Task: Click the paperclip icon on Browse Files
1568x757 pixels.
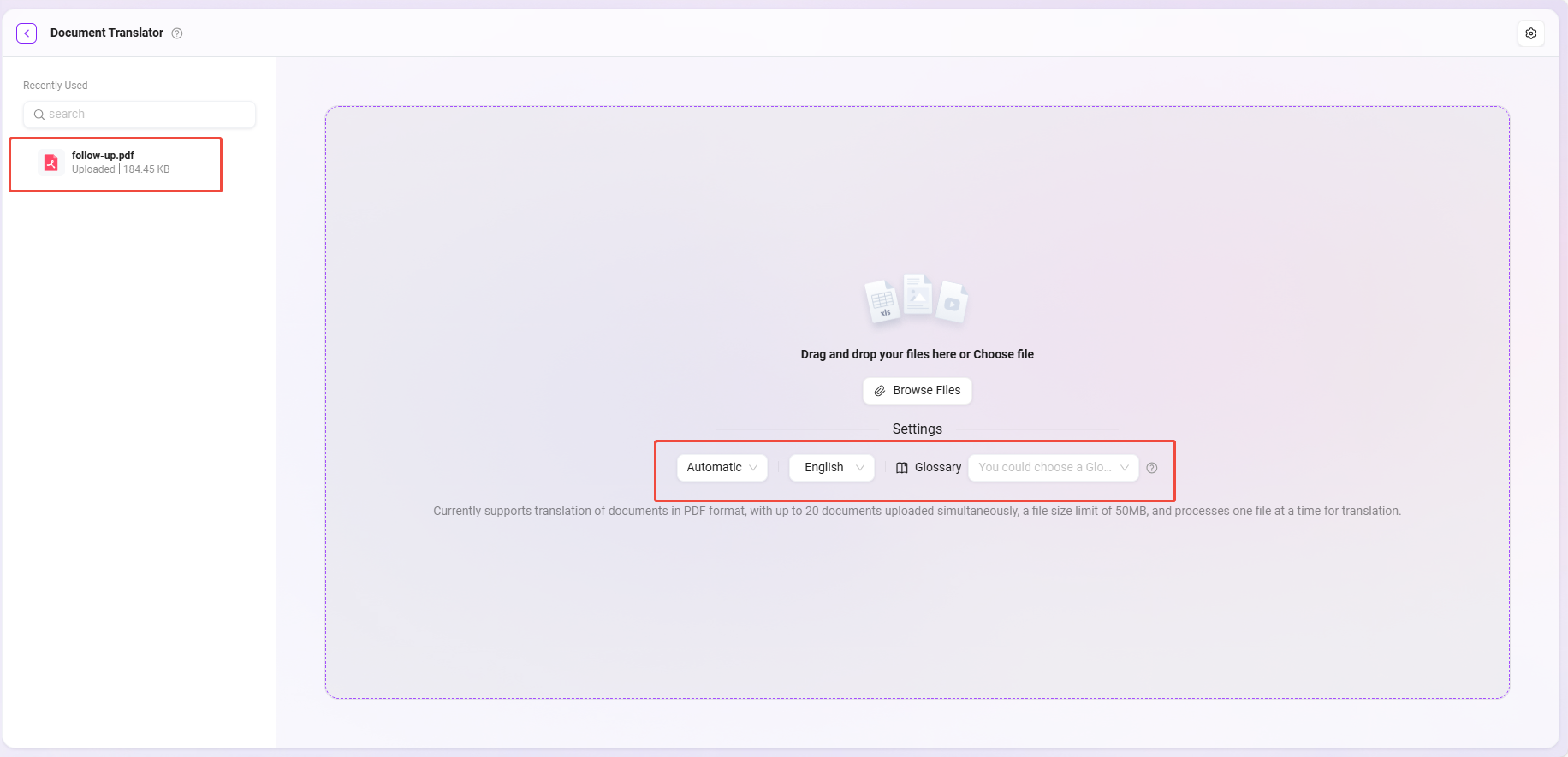Action: click(x=879, y=391)
